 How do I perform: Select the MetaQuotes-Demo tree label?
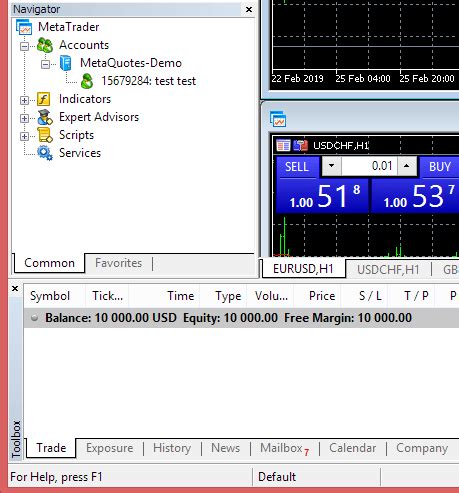(131, 63)
